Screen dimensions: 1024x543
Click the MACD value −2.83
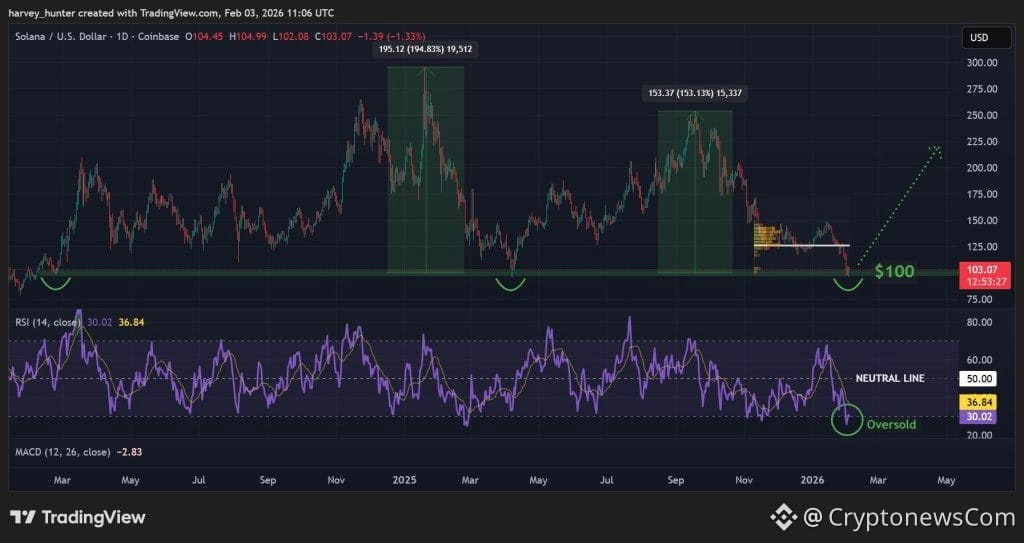pos(129,452)
